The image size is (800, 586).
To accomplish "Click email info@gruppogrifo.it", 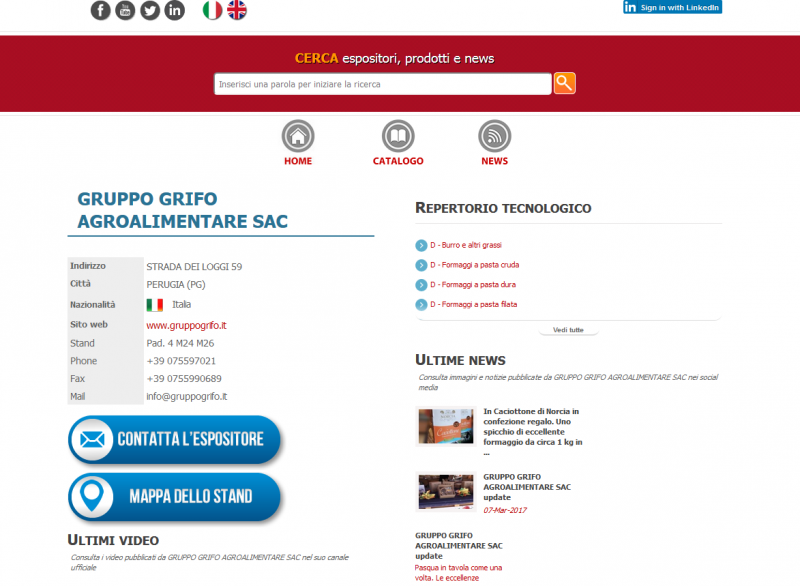I will [x=187, y=396].
